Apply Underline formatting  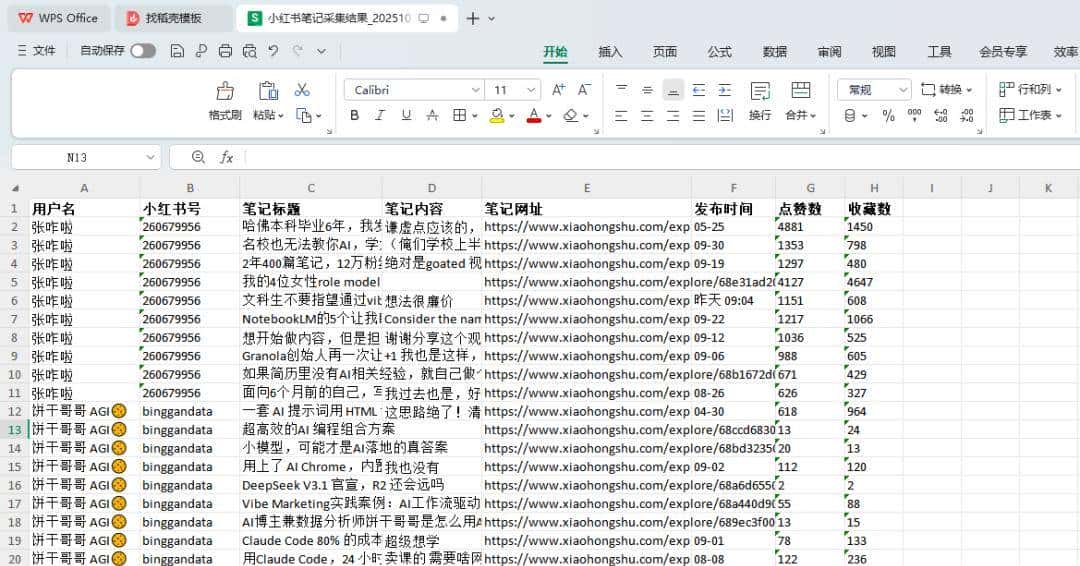[x=406, y=116]
